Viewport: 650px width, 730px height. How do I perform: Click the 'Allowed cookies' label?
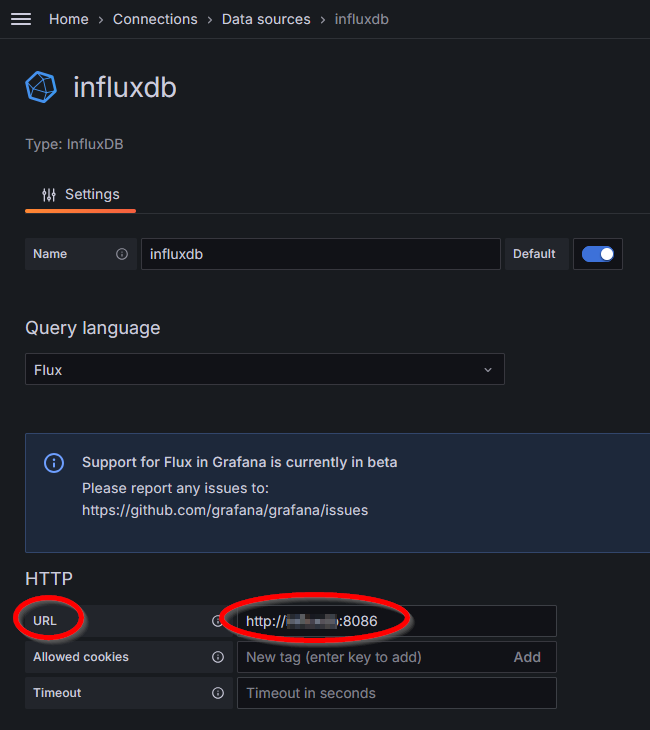coord(81,657)
